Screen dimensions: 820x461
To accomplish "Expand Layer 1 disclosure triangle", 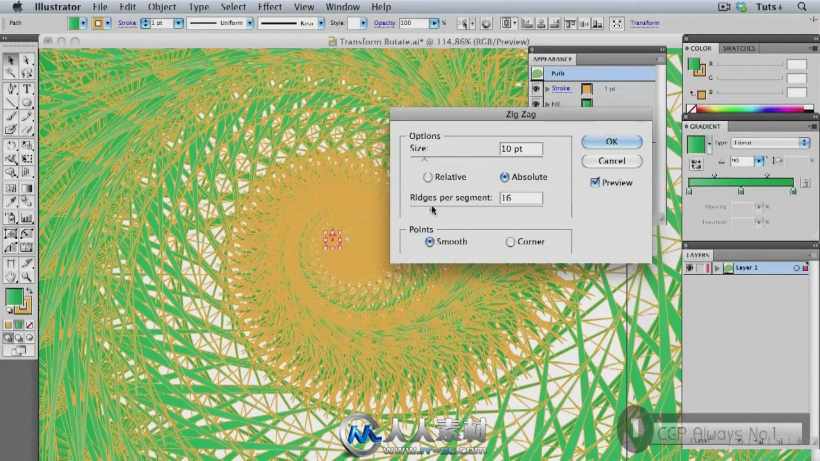I will pyautogui.click(x=717, y=268).
